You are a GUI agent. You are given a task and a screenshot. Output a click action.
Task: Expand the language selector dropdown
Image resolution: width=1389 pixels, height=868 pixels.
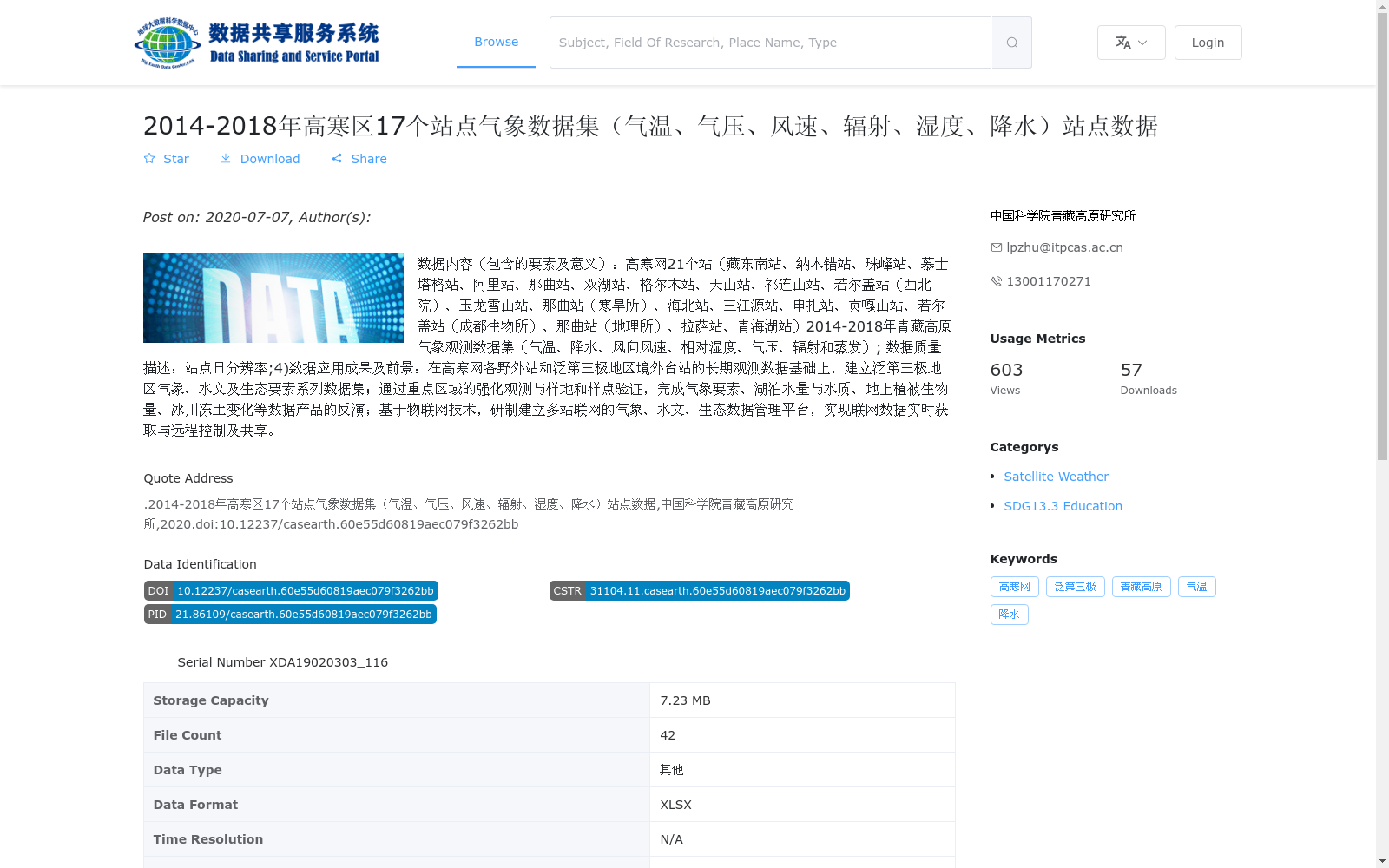pyautogui.click(x=1143, y=43)
